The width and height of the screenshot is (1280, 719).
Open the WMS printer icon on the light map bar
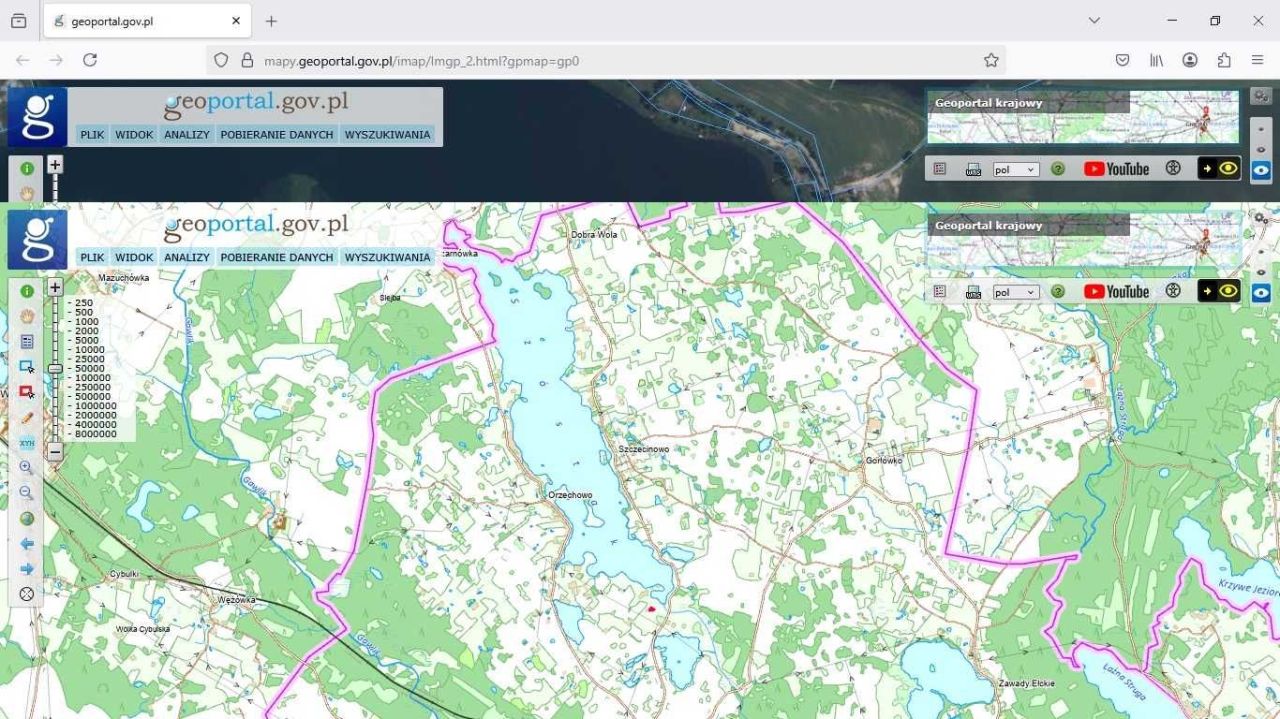973,292
